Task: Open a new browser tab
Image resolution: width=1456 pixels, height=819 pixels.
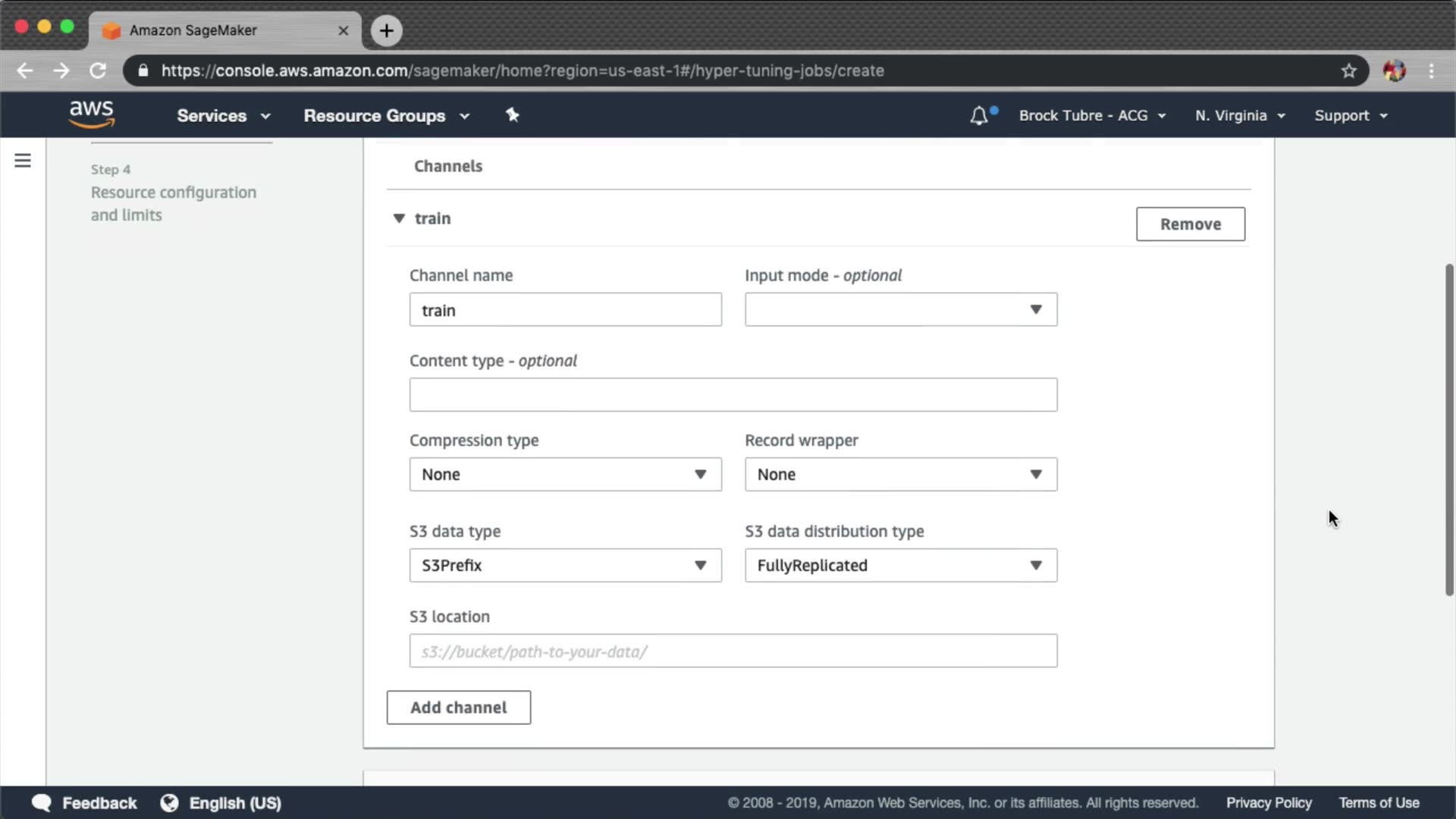Action: pyautogui.click(x=387, y=30)
